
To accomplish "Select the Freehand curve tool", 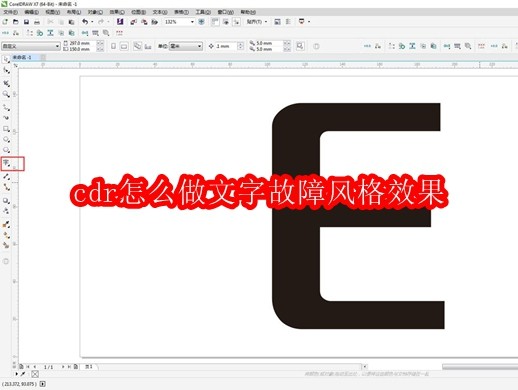I will pos(6,107).
